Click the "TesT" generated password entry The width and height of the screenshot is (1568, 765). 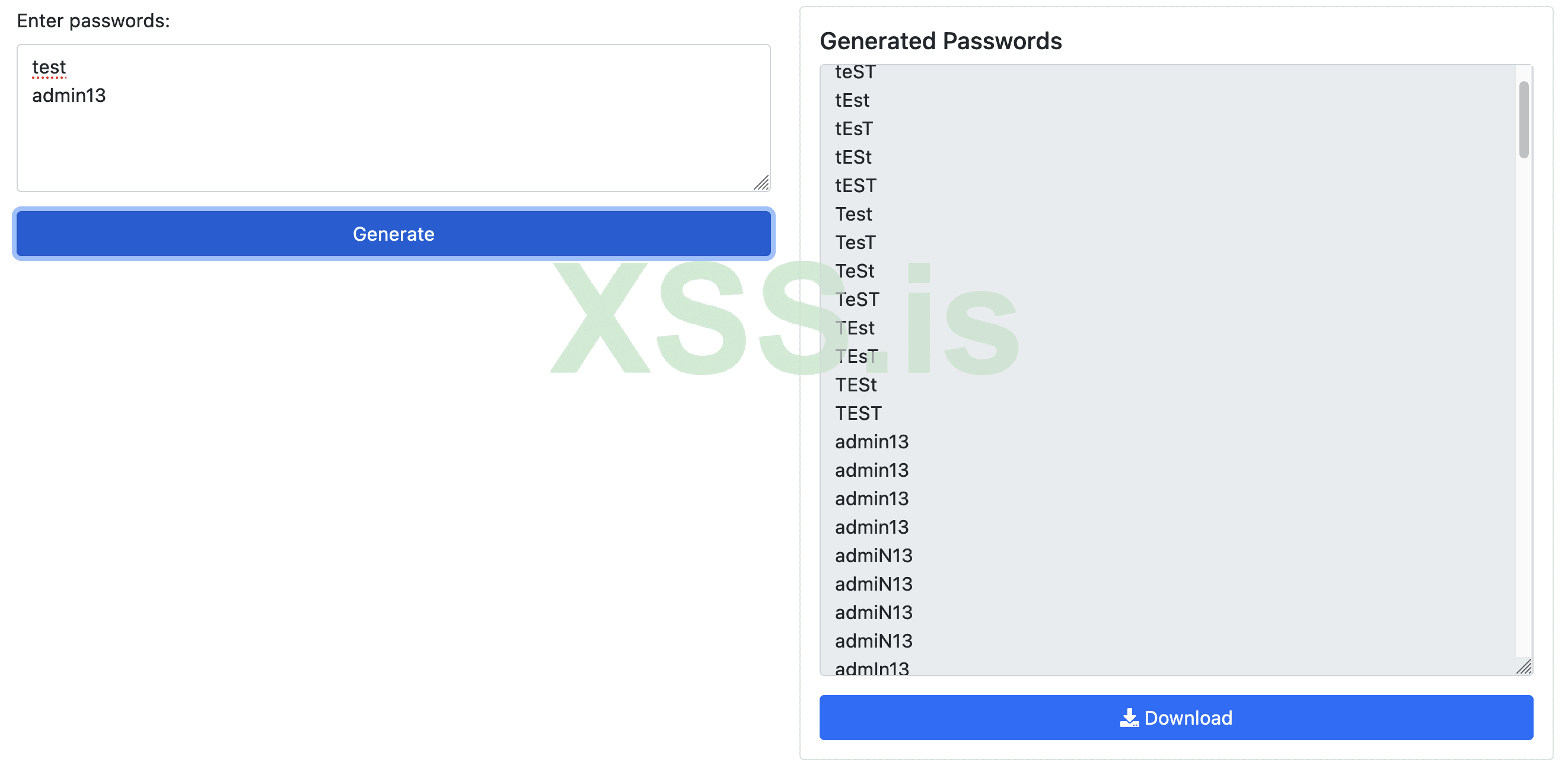pyautogui.click(x=855, y=243)
